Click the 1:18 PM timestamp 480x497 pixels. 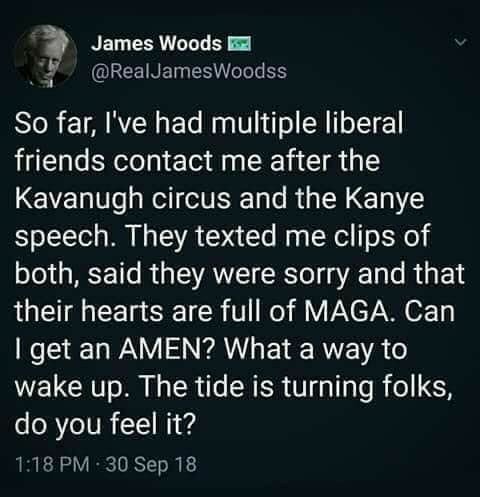(52, 464)
